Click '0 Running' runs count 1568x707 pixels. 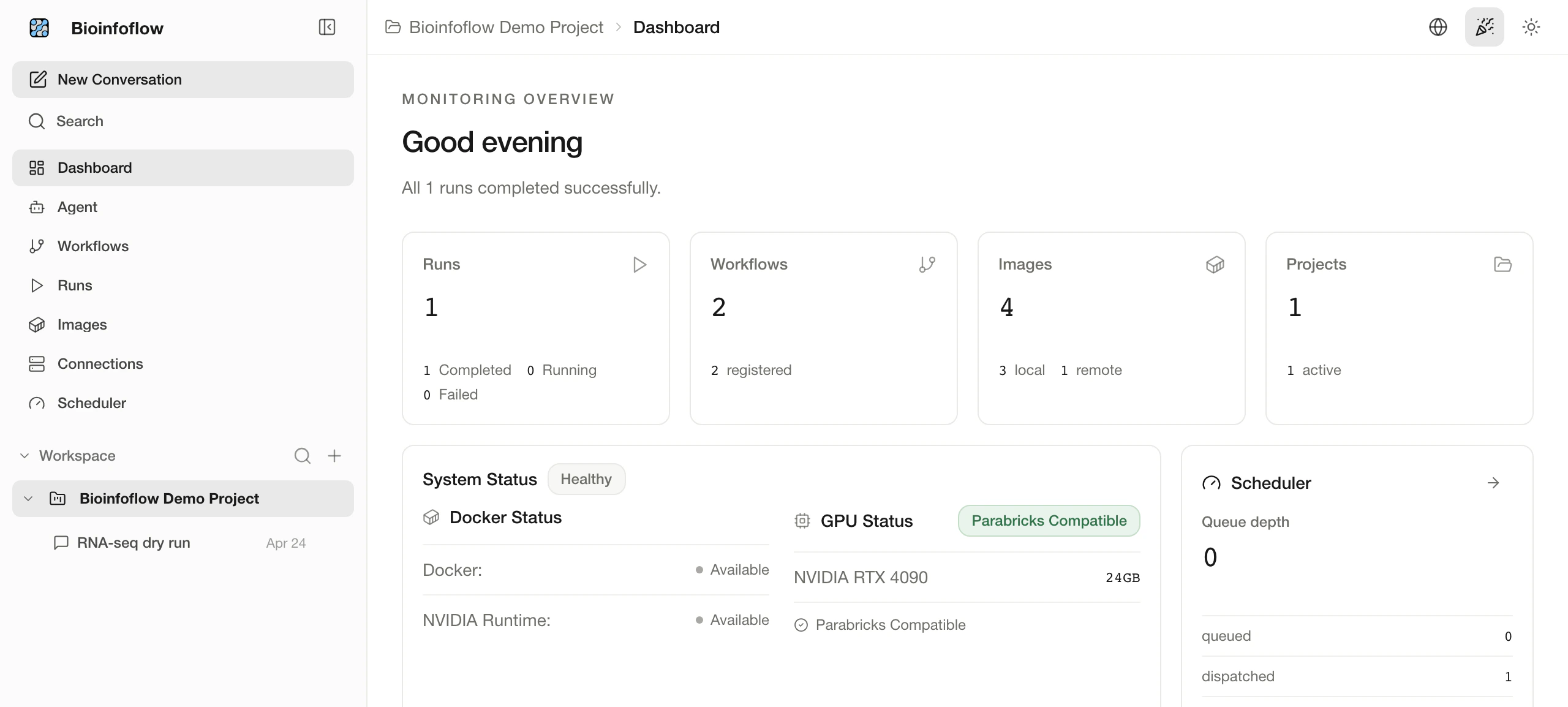coord(562,370)
